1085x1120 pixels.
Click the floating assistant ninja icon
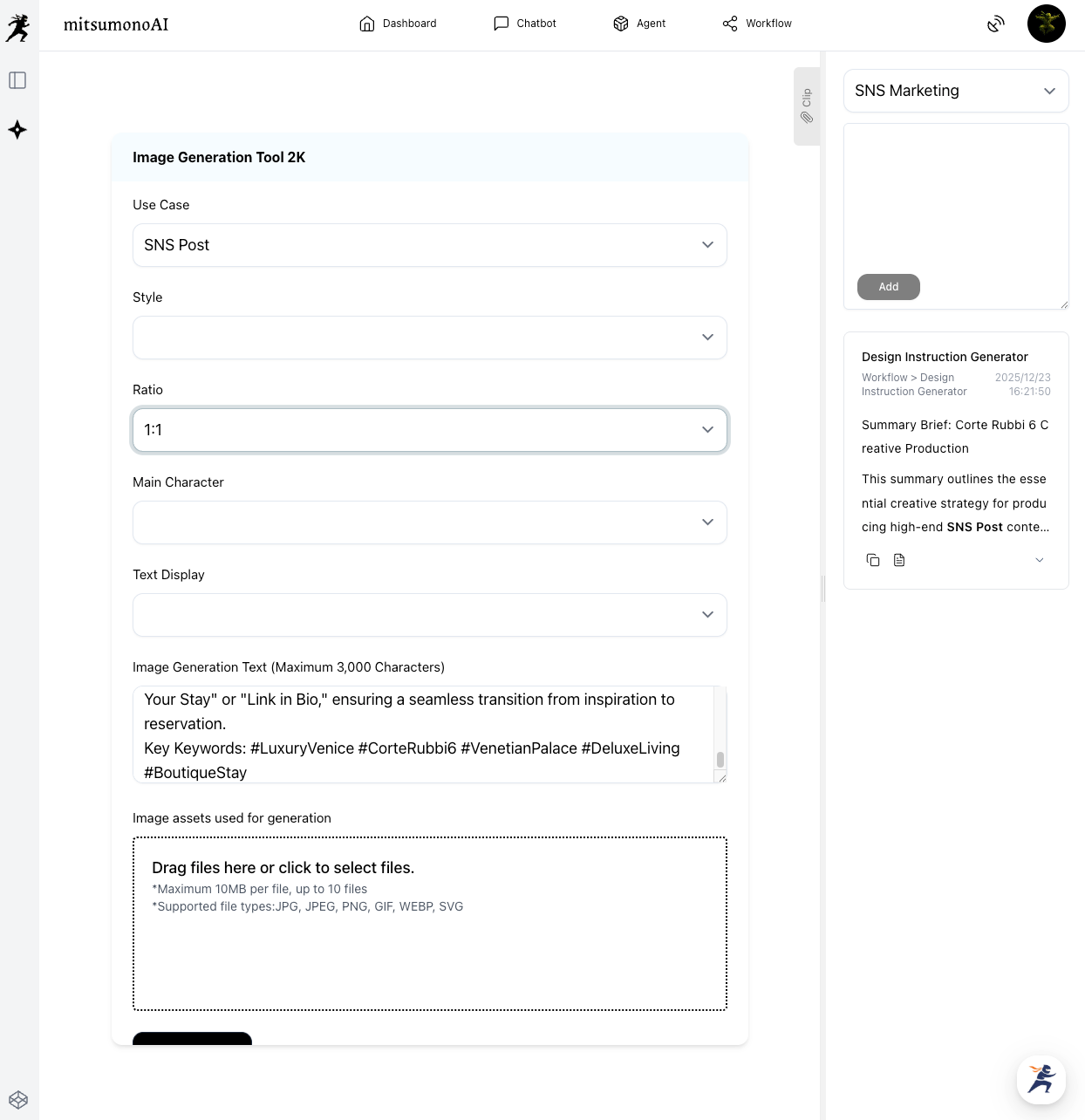coord(1041,1079)
